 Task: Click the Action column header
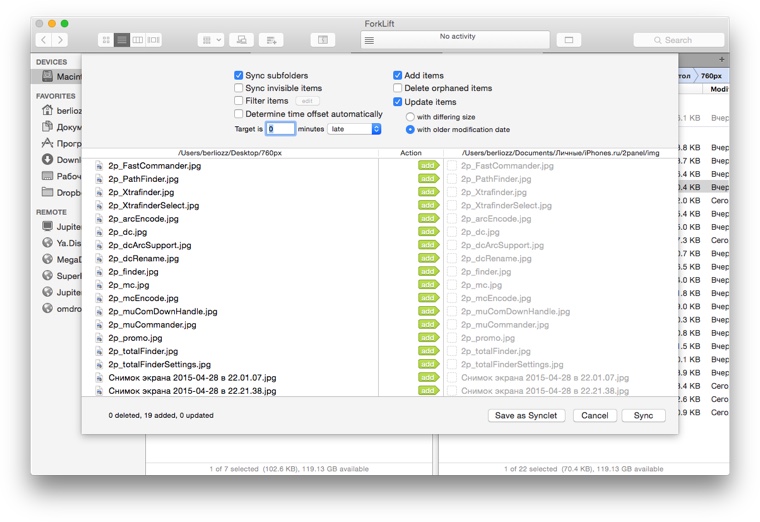[x=411, y=153]
